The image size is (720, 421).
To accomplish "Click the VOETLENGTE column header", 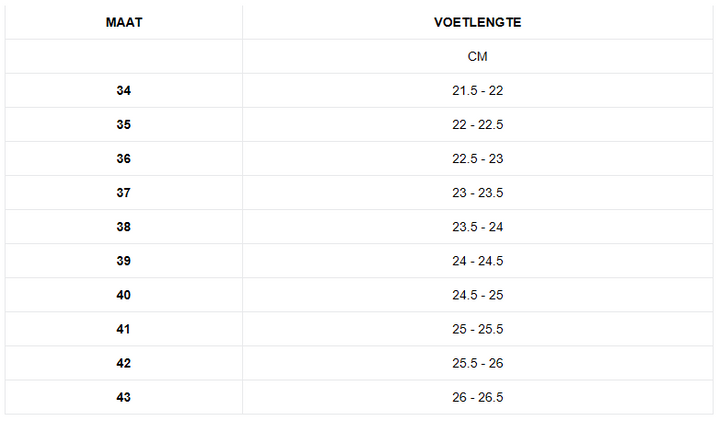I will point(478,22).
